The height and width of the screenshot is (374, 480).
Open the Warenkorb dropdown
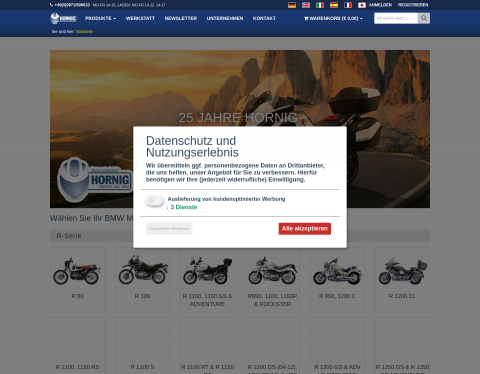pos(333,18)
